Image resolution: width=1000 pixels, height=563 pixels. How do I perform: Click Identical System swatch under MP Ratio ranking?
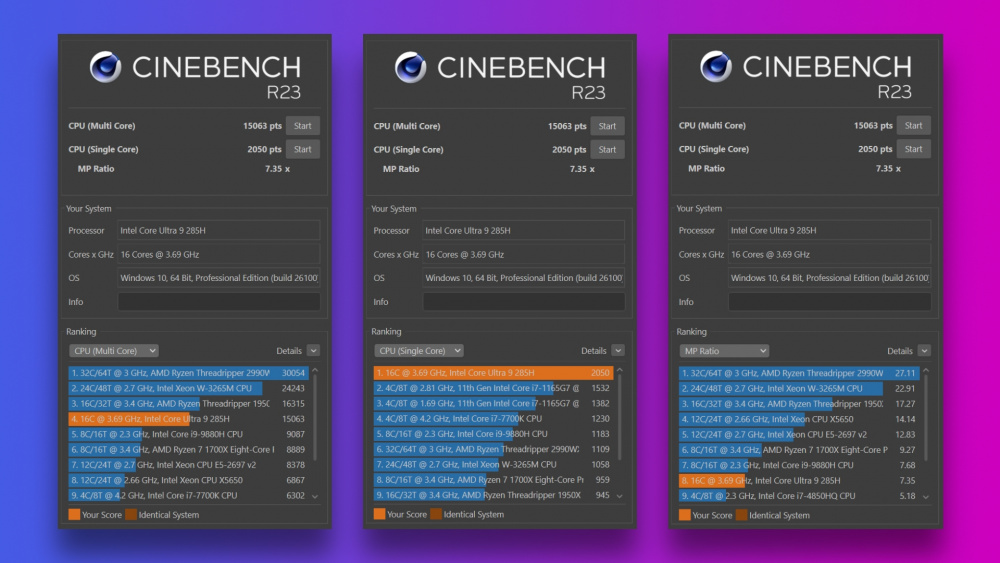(742, 515)
